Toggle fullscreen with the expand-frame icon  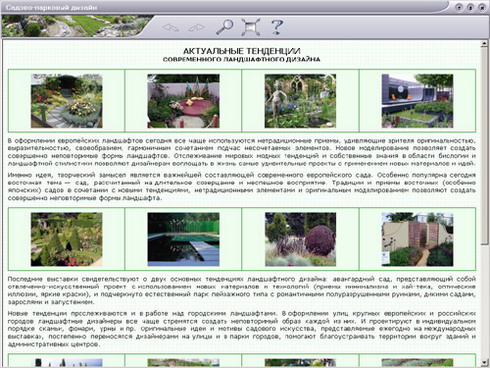[251, 27]
